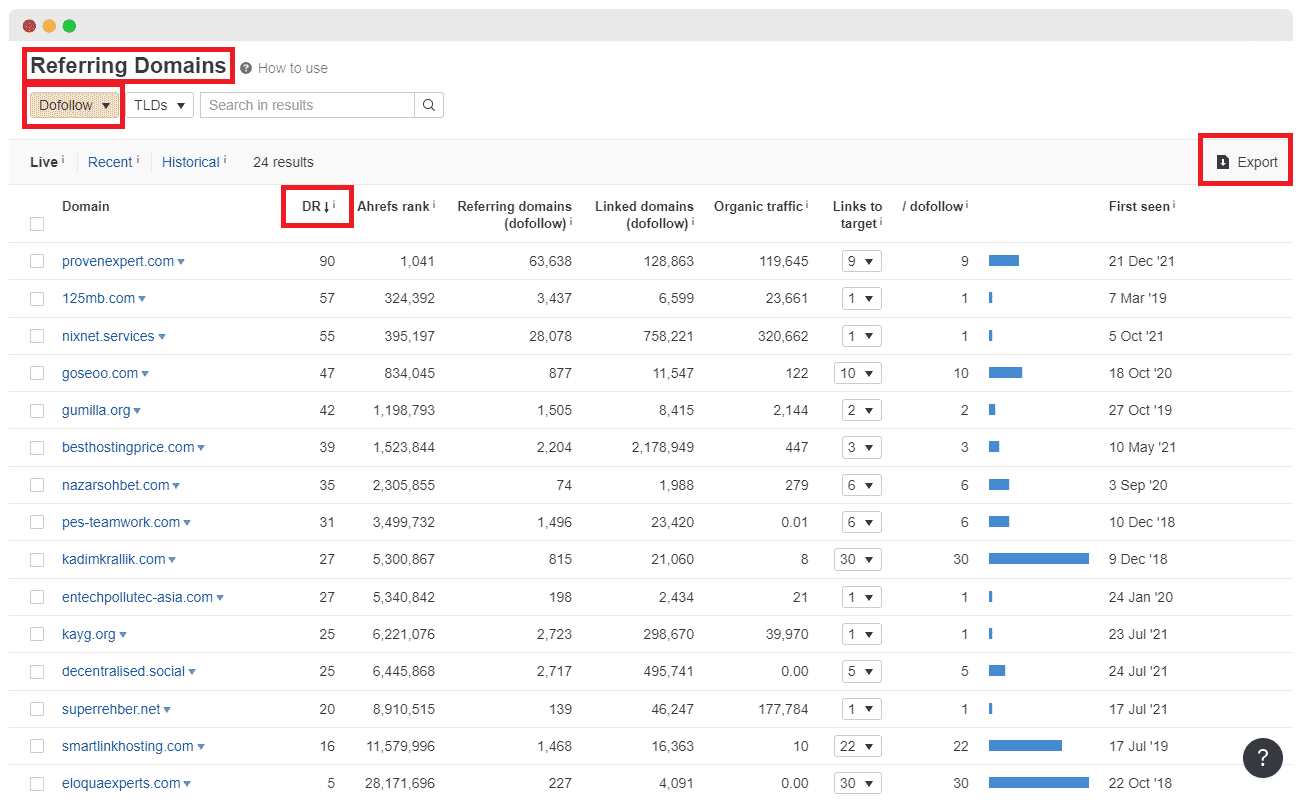
Task: Click info icon beside / dofollow header
Action: [967, 206]
